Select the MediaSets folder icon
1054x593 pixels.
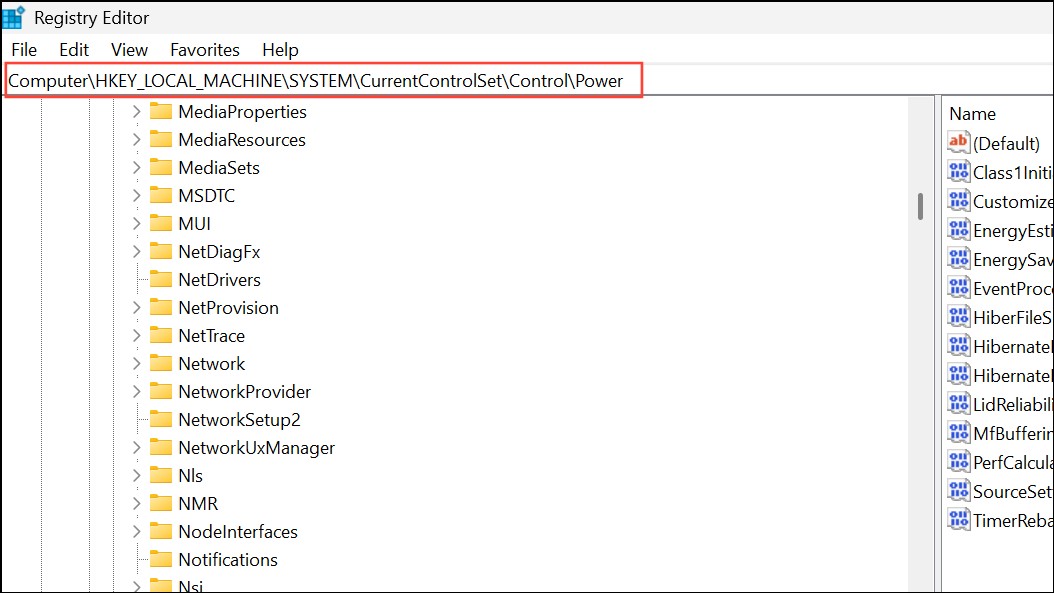pyautogui.click(x=161, y=167)
